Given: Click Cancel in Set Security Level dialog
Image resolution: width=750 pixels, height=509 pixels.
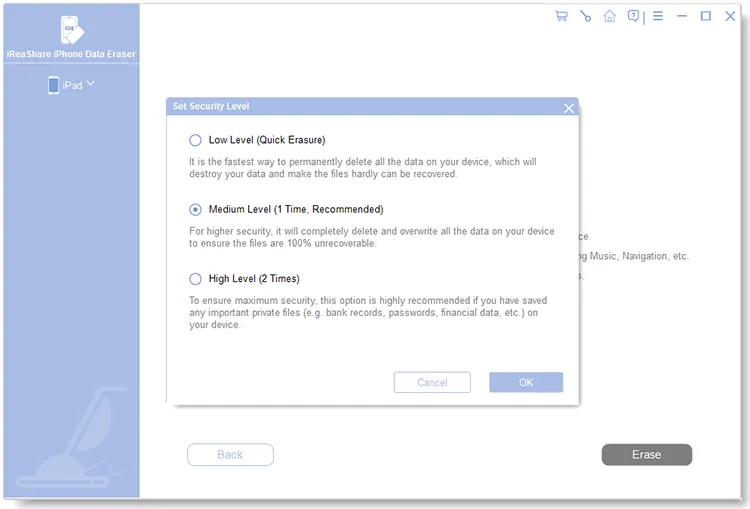Looking at the screenshot, I should pos(432,382).
